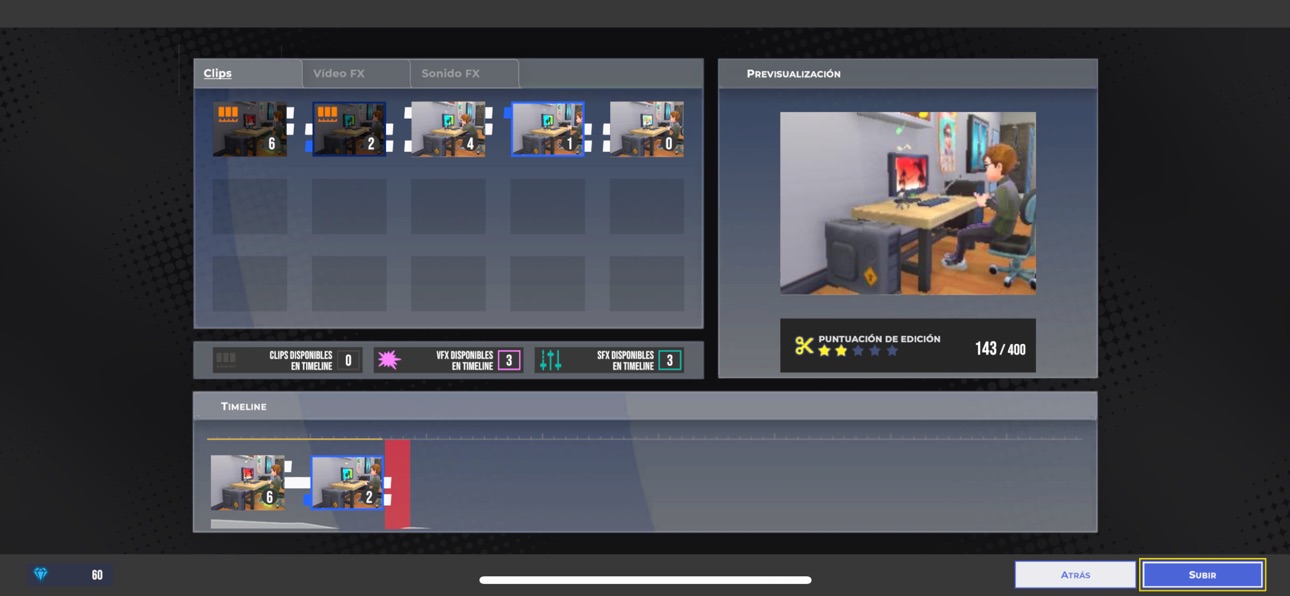The height and width of the screenshot is (596, 1290).
Task: Click the scissors edit score icon
Action: (804, 346)
